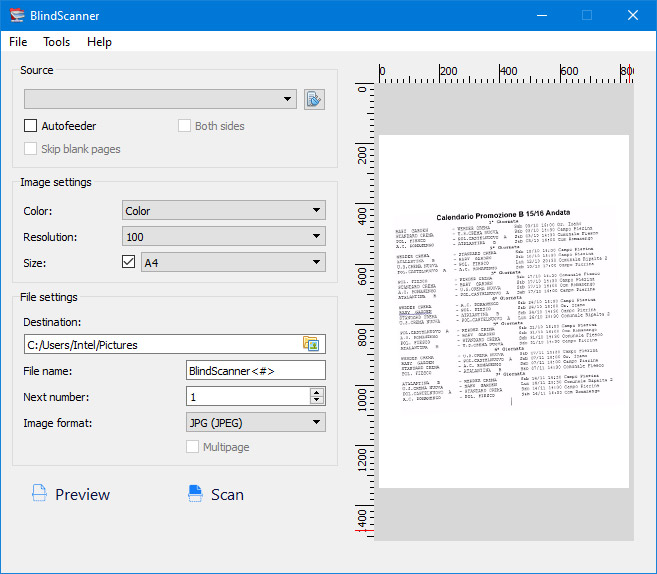Increase the Next number with up arrow
657x574 pixels.
(317, 392)
